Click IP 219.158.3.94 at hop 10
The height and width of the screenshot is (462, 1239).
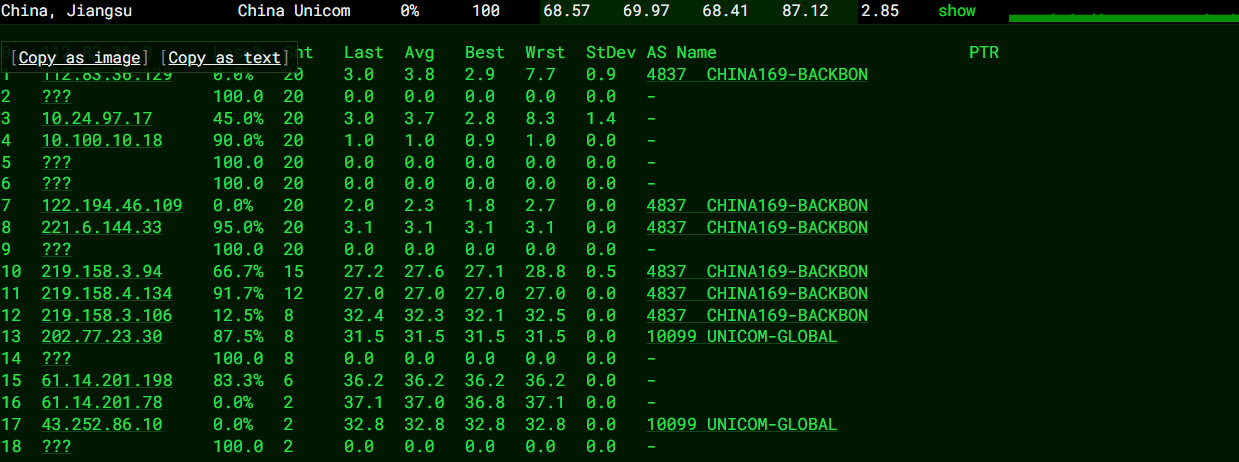click(101, 272)
